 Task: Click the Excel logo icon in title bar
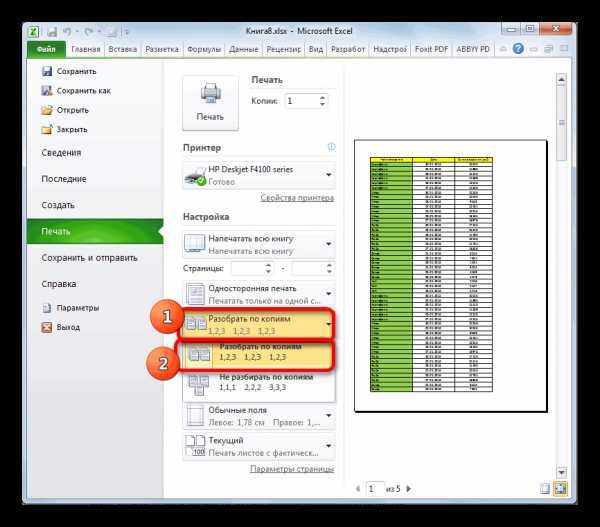click(34, 31)
